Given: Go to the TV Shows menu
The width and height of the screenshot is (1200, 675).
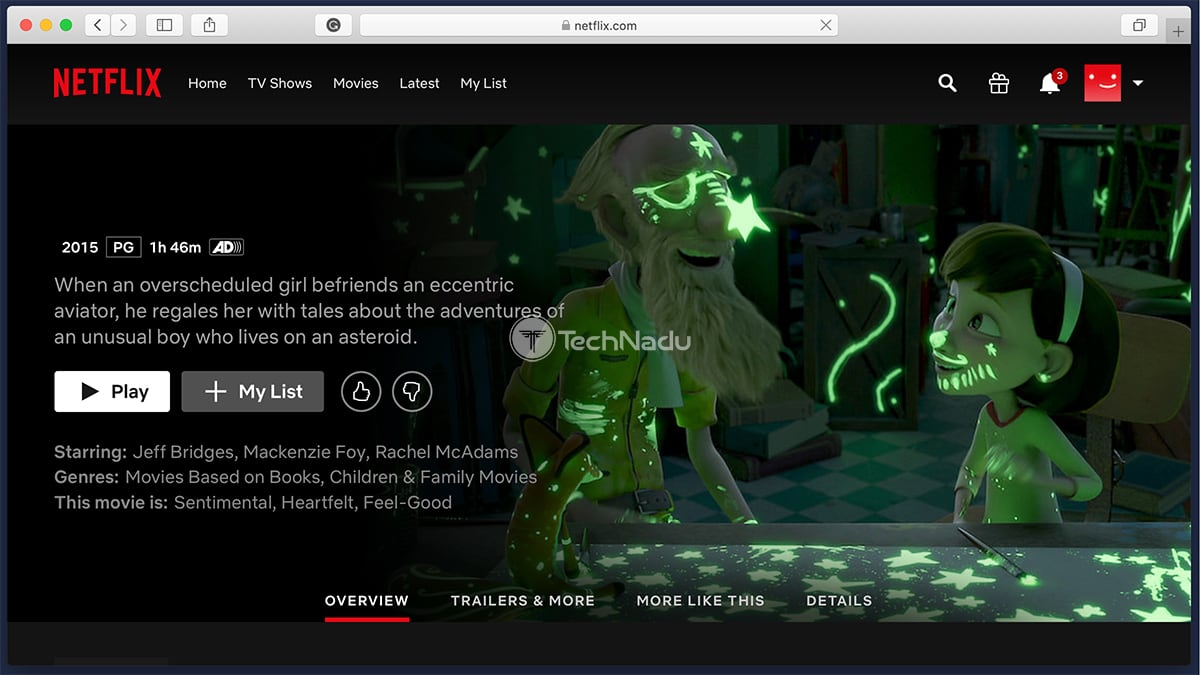Looking at the screenshot, I should click(x=280, y=84).
